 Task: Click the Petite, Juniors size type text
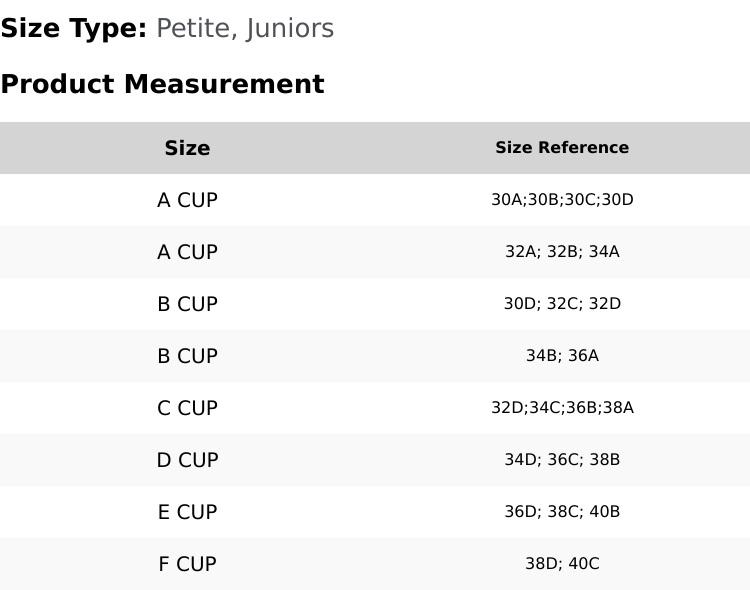pyautogui.click(x=245, y=28)
